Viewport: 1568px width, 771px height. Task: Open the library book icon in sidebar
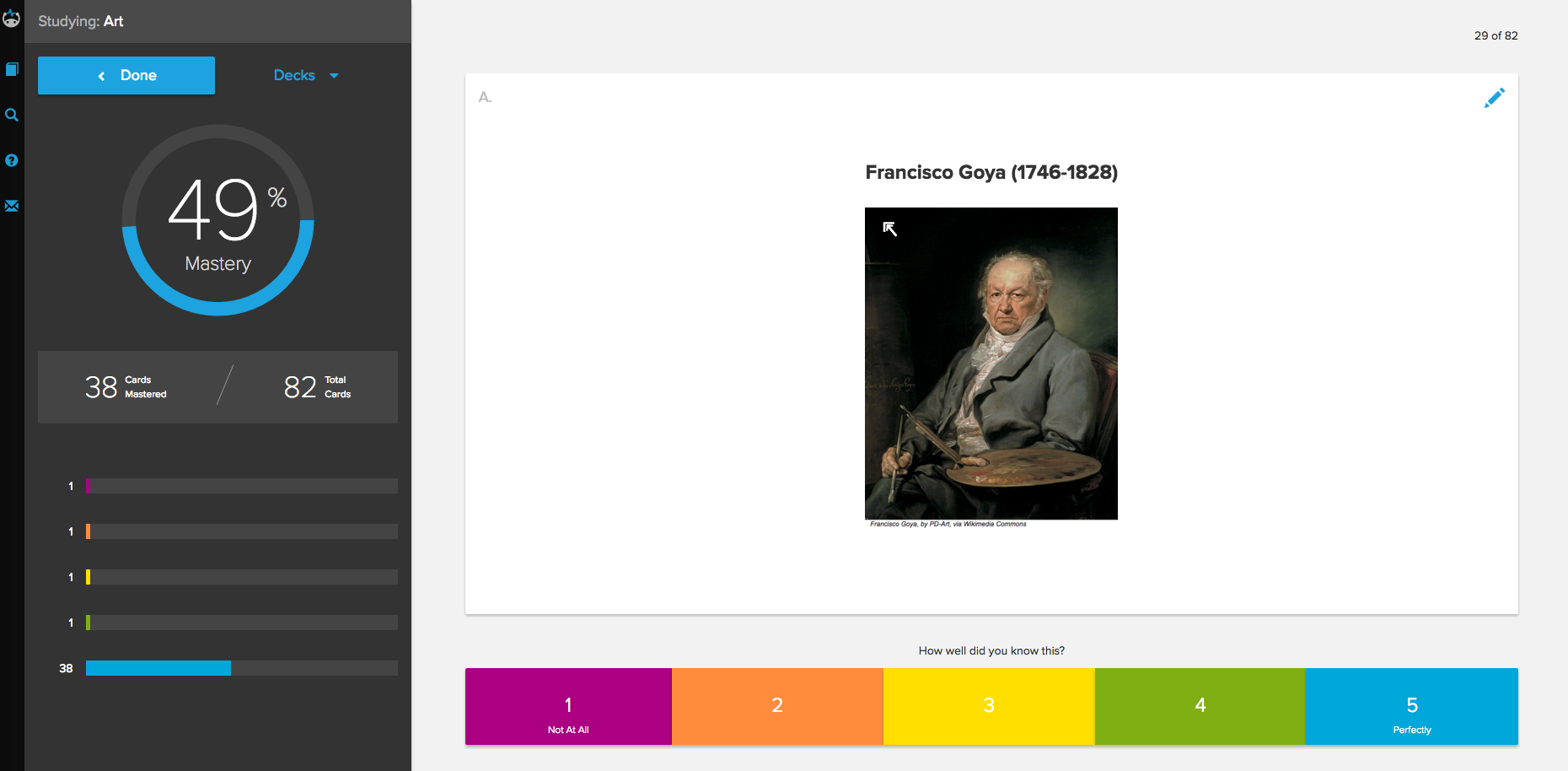(x=12, y=69)
